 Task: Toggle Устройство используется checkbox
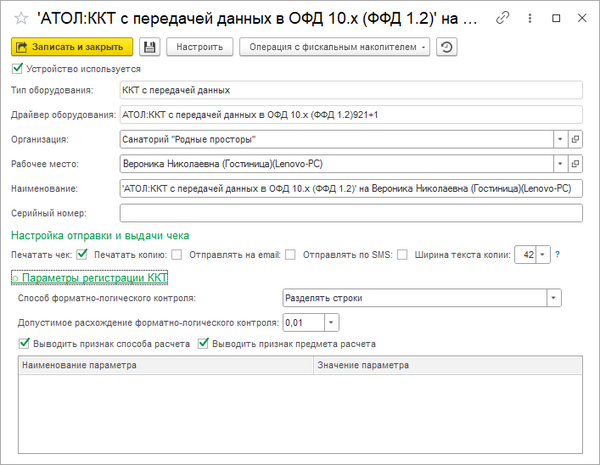coord(17,69)
